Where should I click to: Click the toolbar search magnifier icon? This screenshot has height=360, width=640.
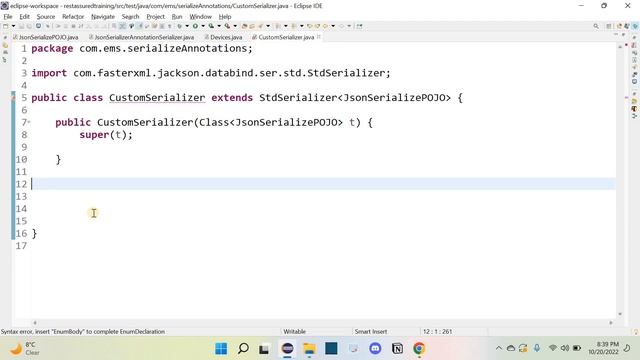596,26
